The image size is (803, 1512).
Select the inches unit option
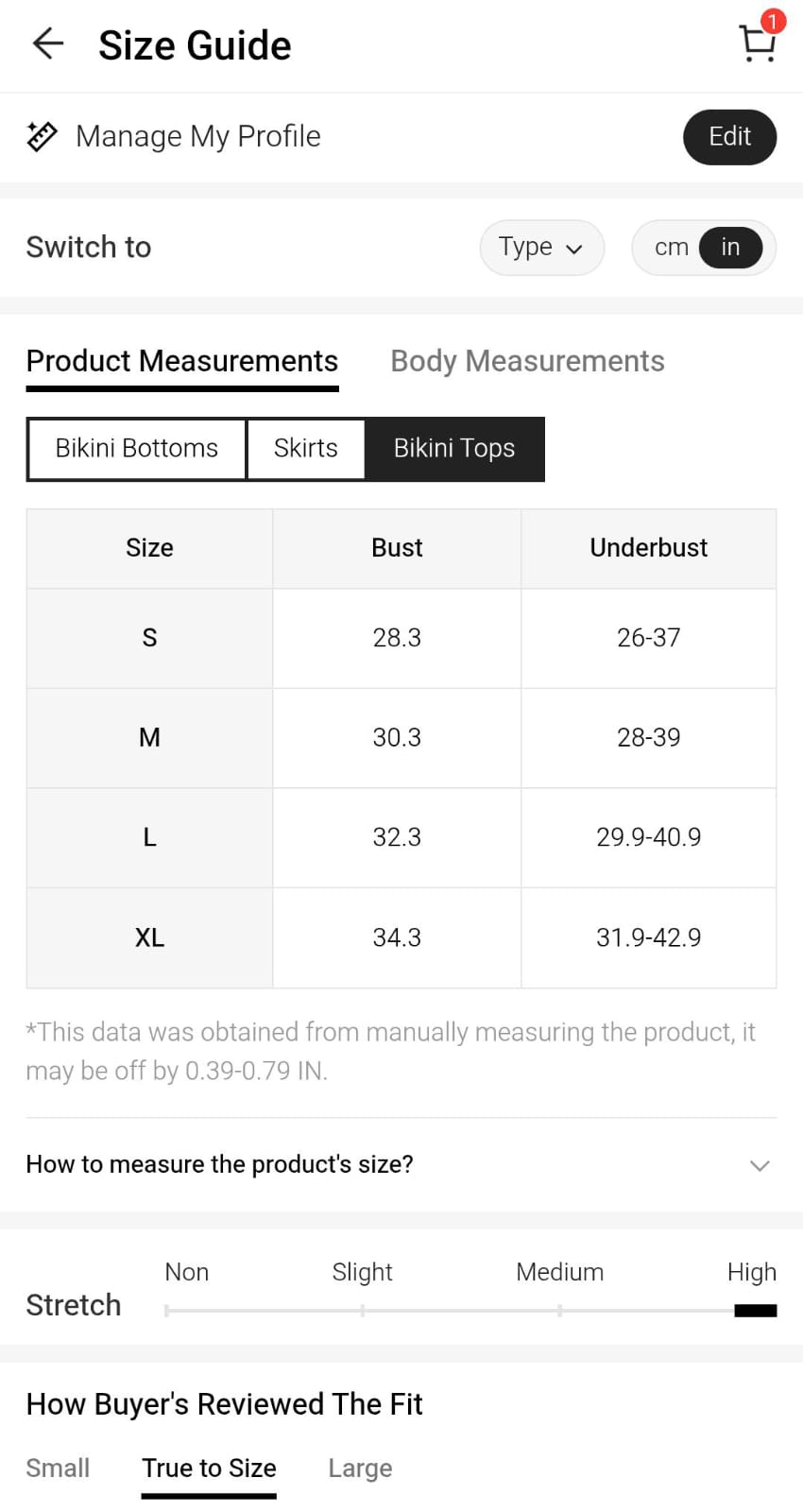(730, 248)
